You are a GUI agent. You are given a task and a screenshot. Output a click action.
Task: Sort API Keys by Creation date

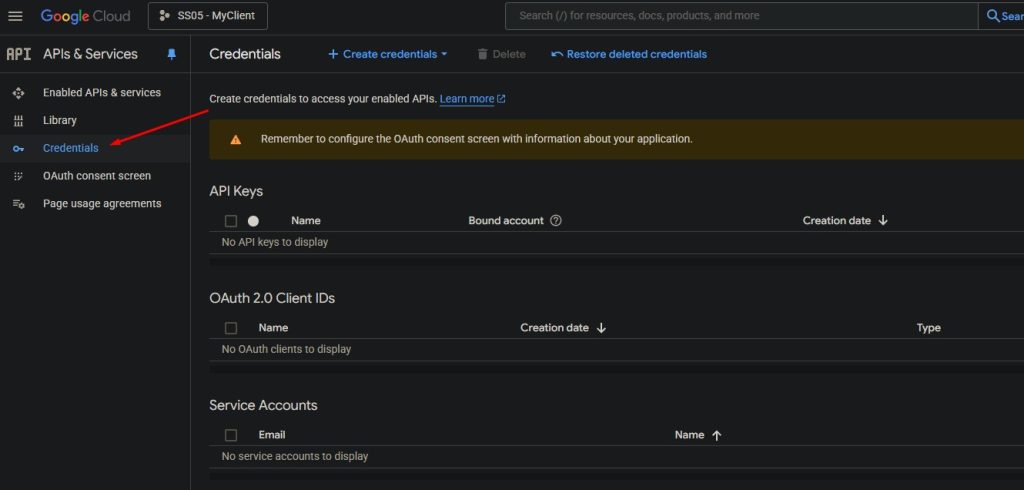pyautogui.click(x=844, y=220)
